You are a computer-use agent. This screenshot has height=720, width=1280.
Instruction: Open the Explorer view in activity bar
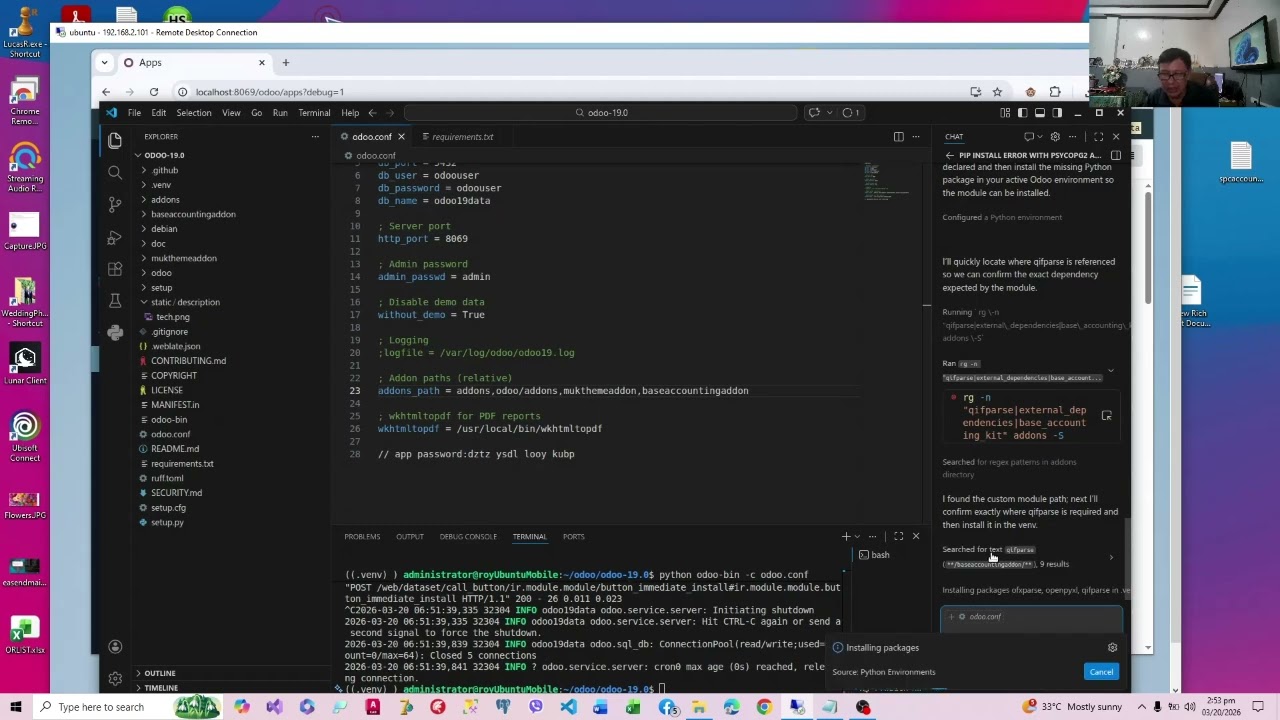(x=115, y=141)
